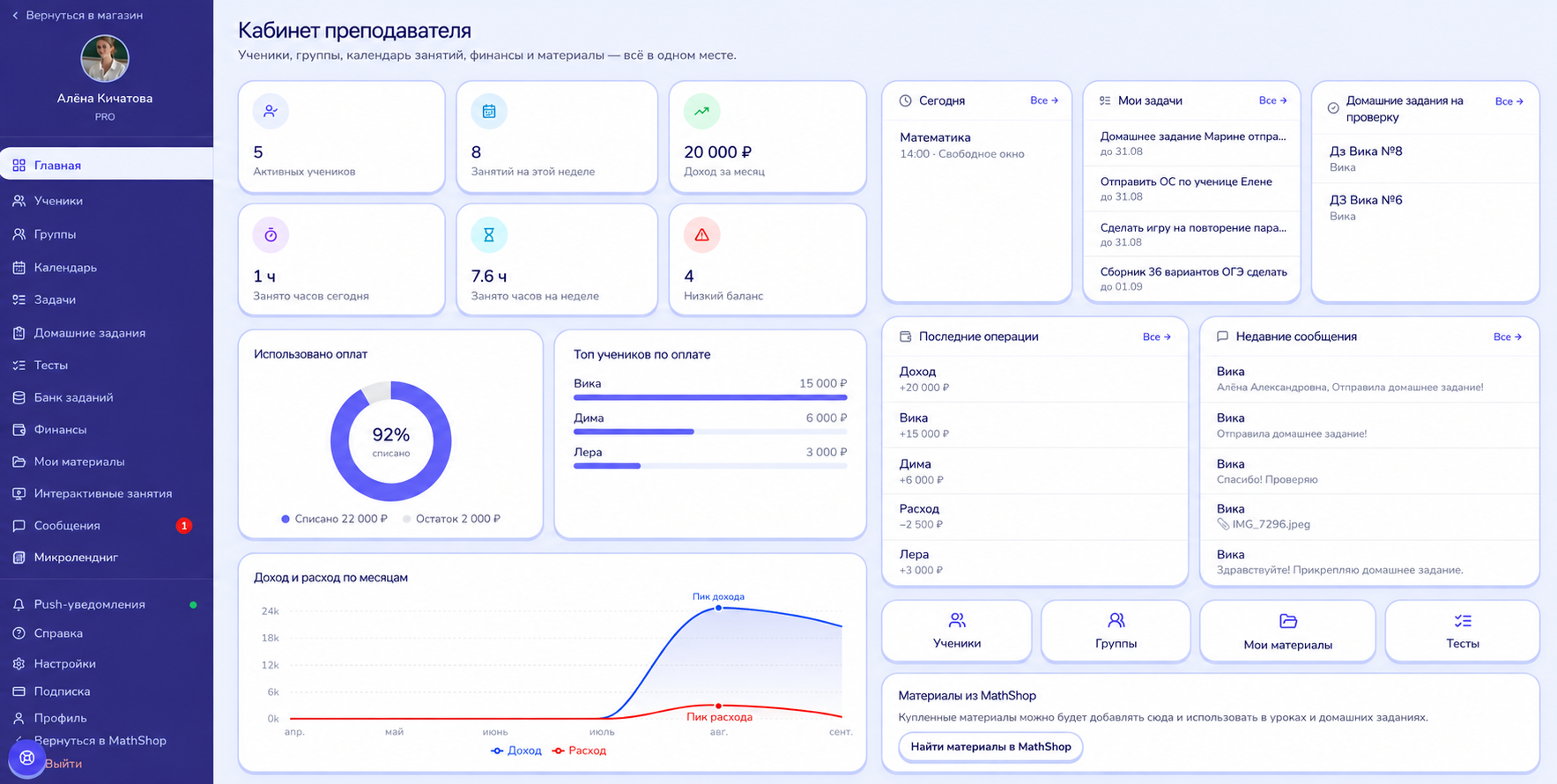Click the Профиль user icon
The width and height of the screenshot is (1557, 784).
pos(19,718)
